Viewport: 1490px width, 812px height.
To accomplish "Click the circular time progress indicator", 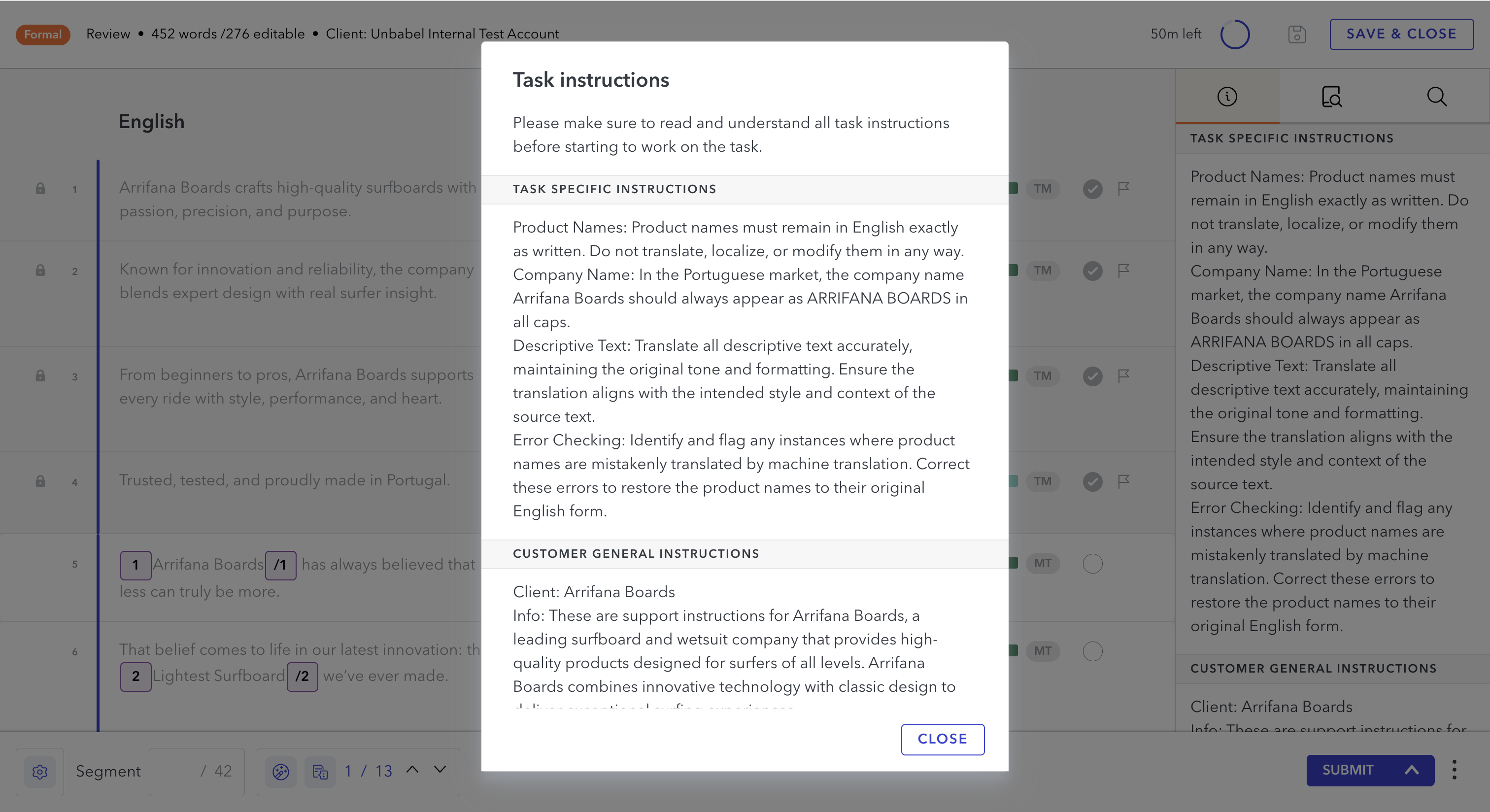I will [1234, 34].
